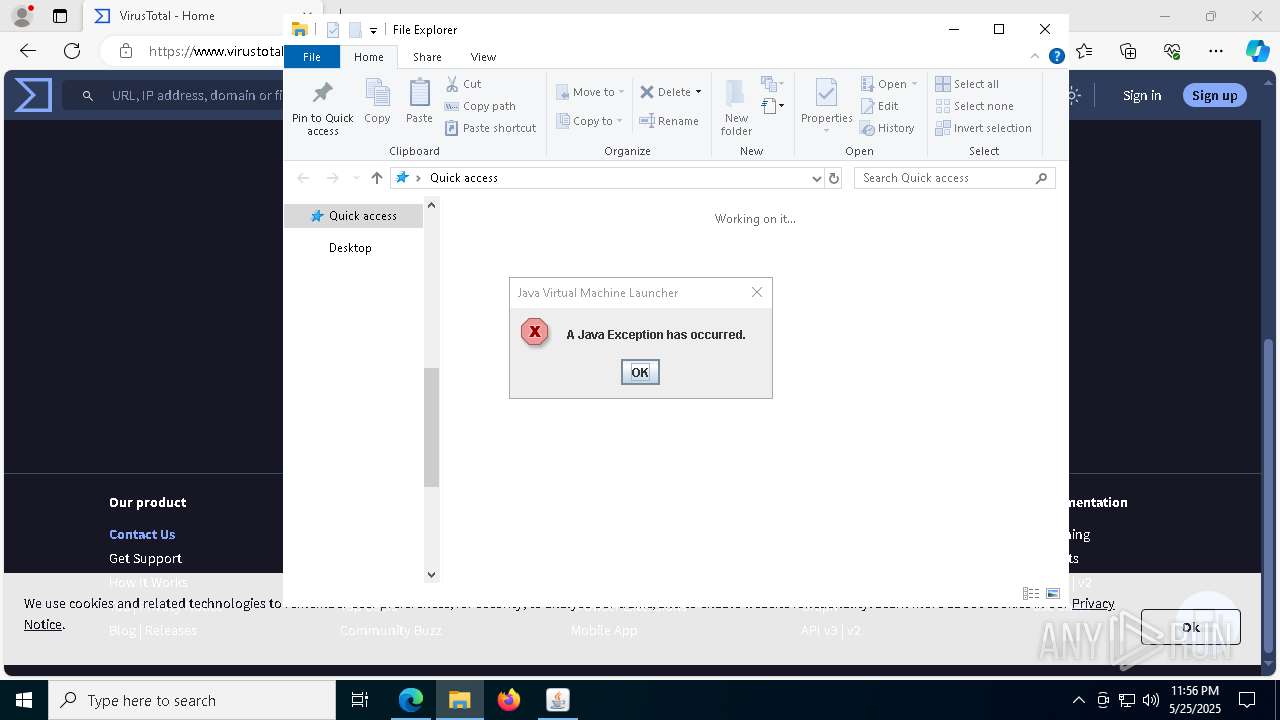This screenshot has height=720, width=1280.
Task: Open the Get Support link
Action: point(145,558)
